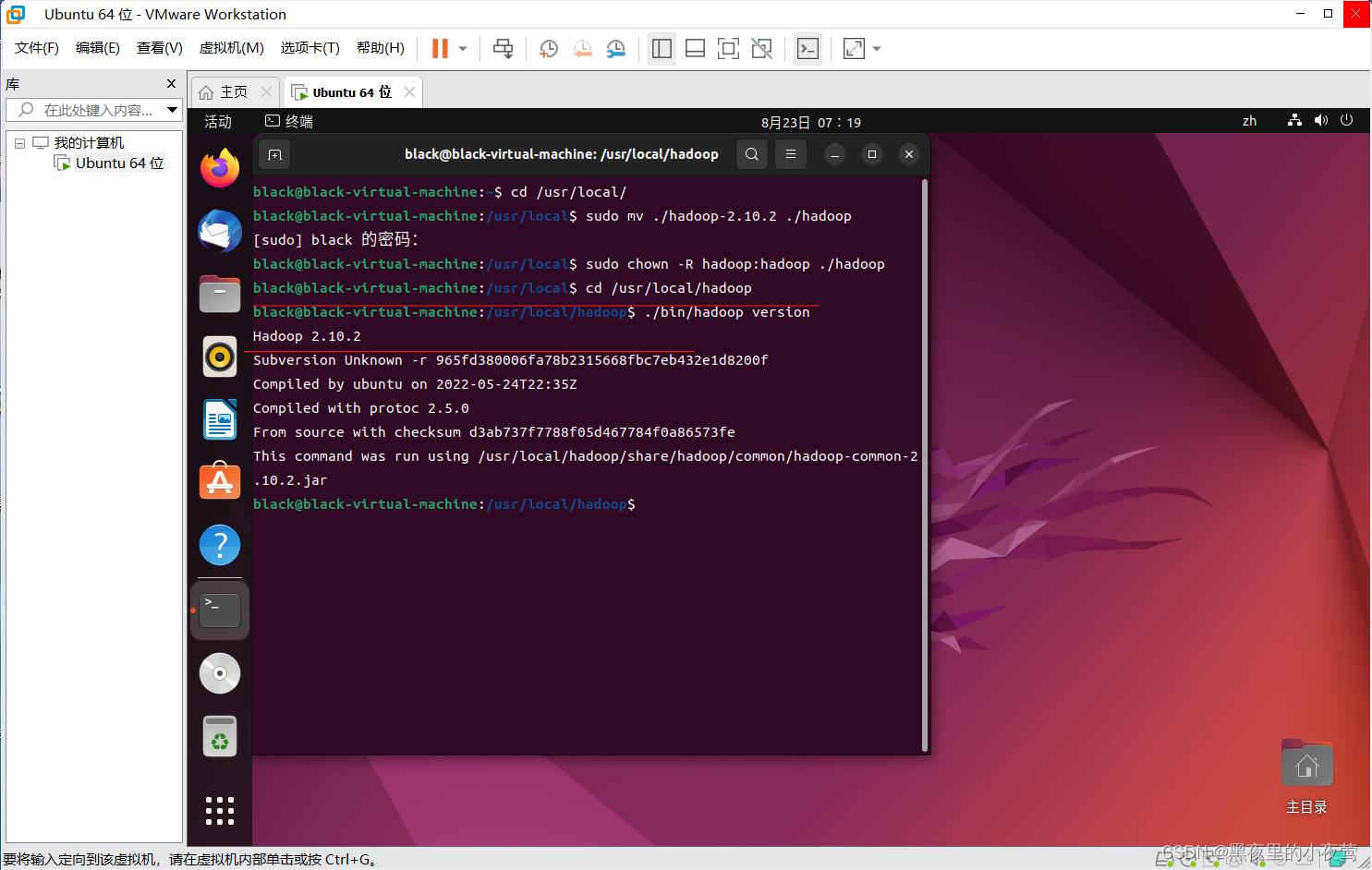This screenshot has height=870, width=1372.
Task: Open the snapshot manager
Action: [x=616, y=48]
